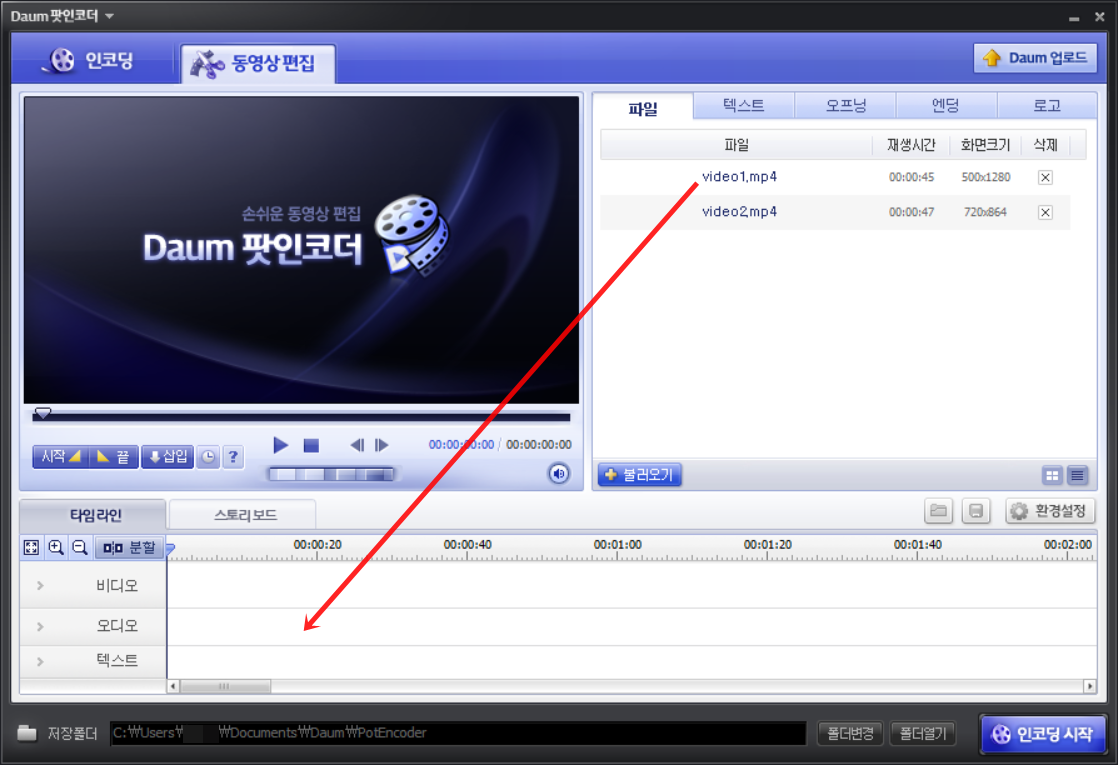Viewport: 1118px width, 765px height.
Task: Click the clock time-setting icon
Action: click(208, 457)
